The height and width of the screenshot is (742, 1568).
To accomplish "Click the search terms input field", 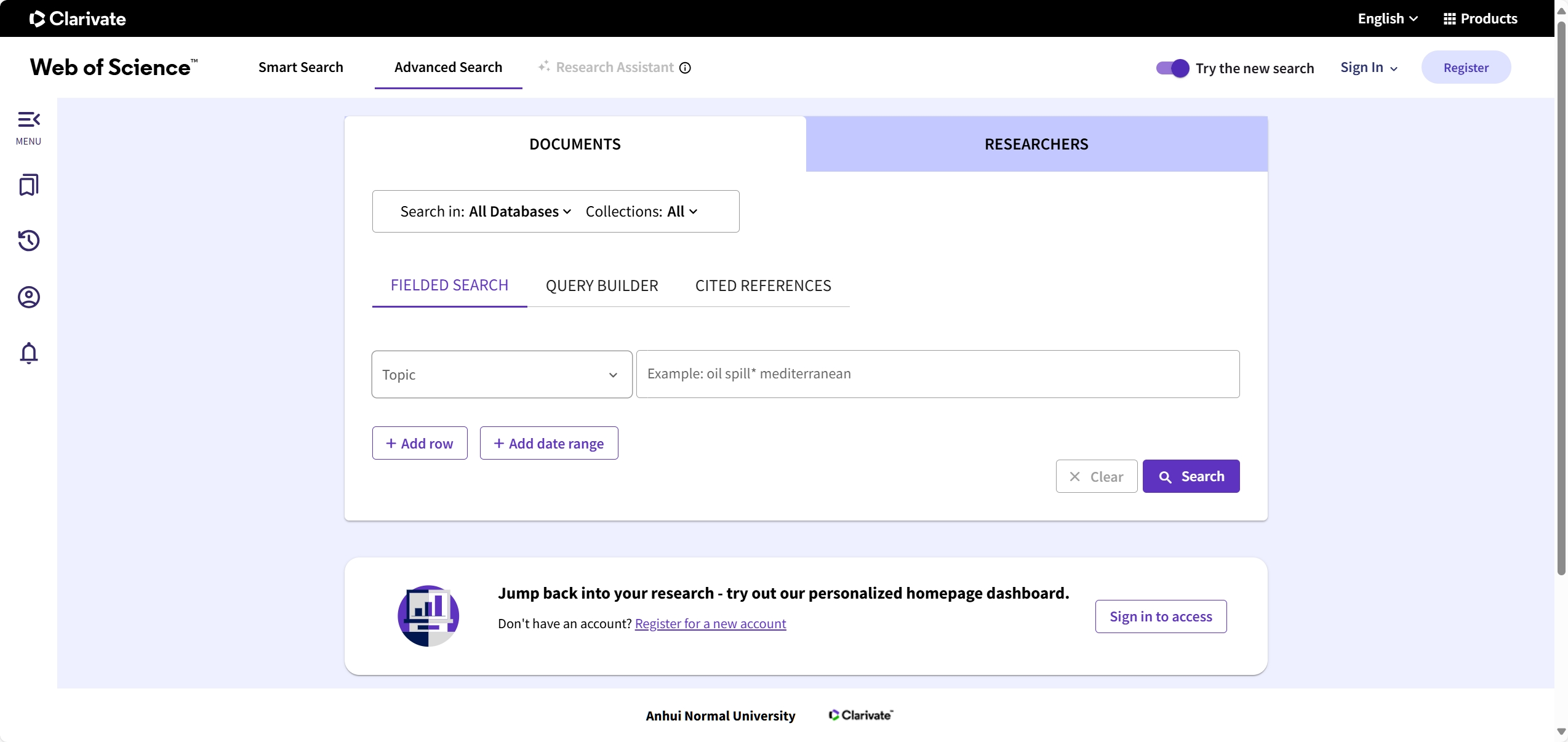I will coord(938,374).
